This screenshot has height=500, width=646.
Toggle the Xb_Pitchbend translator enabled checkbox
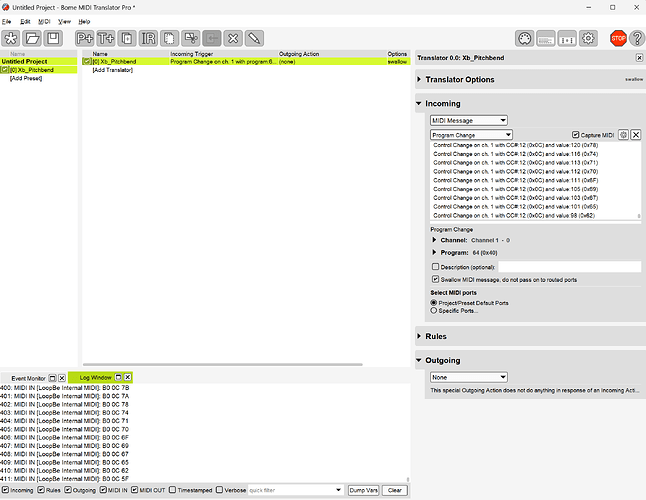pos(87,61)
